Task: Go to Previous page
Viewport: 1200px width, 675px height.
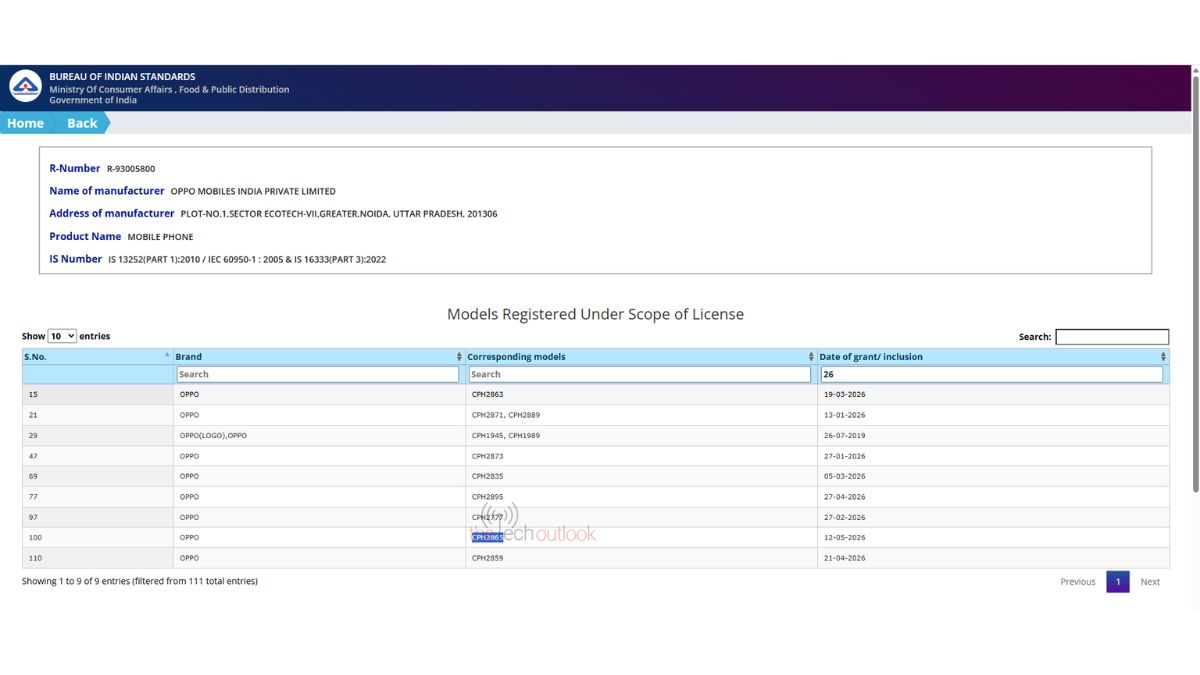Action: pos(1078,581)
